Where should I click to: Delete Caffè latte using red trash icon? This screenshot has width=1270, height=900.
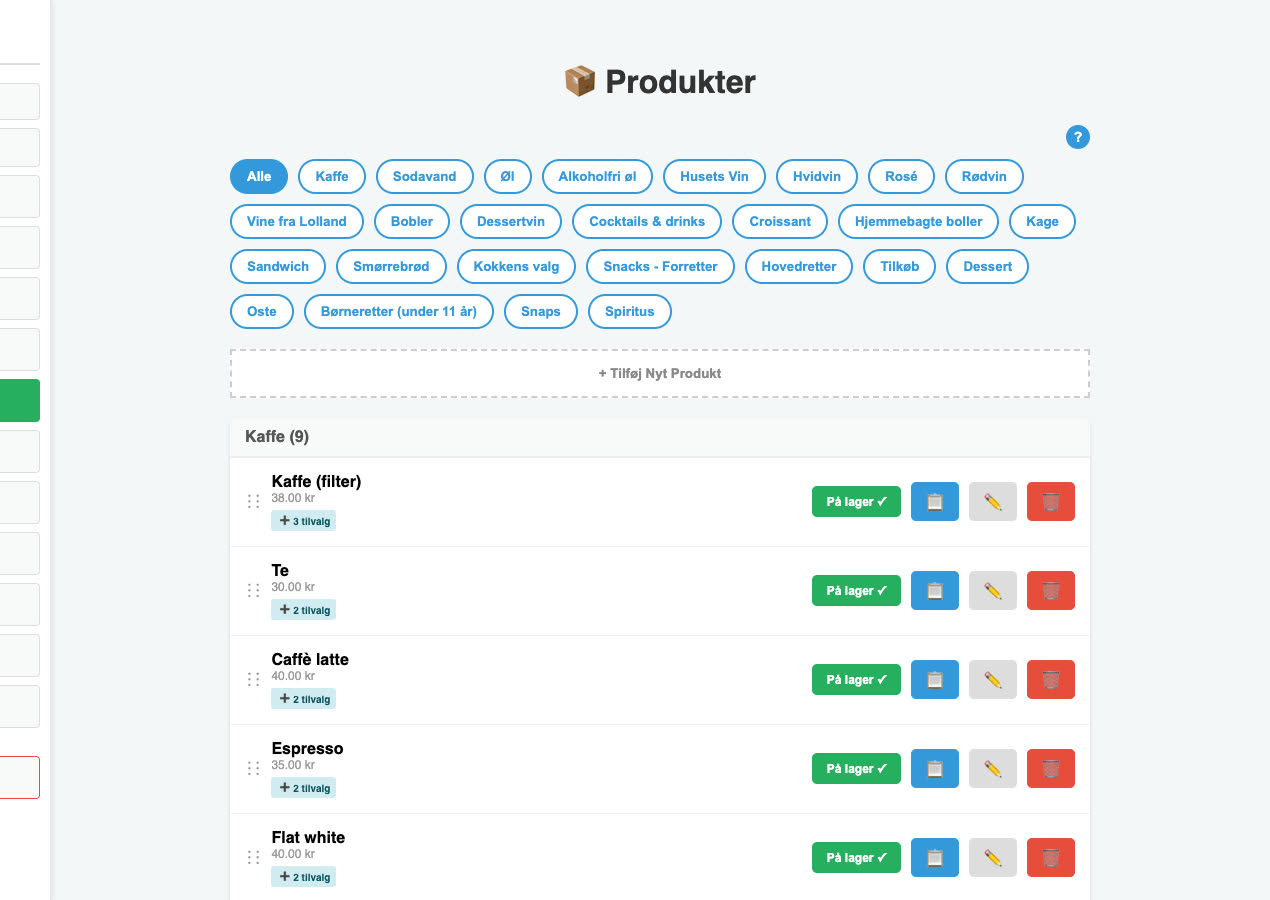point(1051,680)
